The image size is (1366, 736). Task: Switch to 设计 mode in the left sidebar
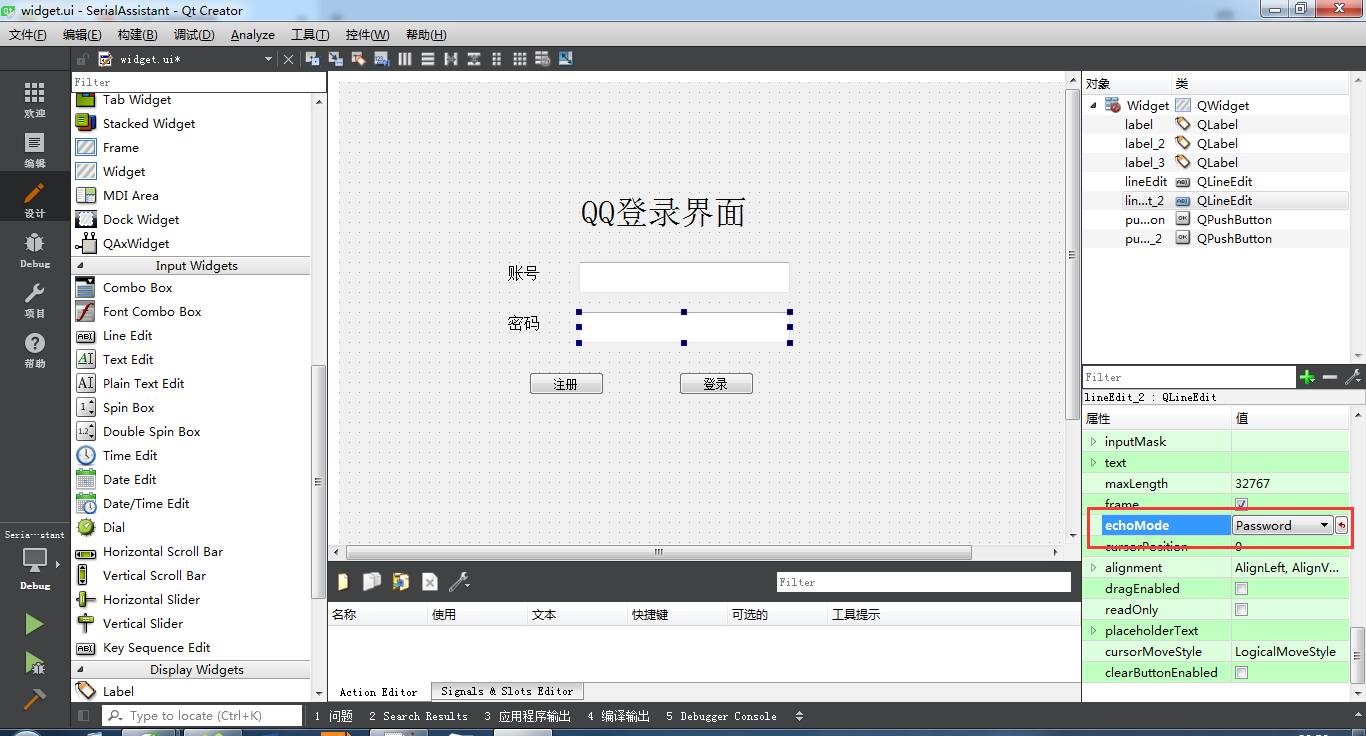33,197
